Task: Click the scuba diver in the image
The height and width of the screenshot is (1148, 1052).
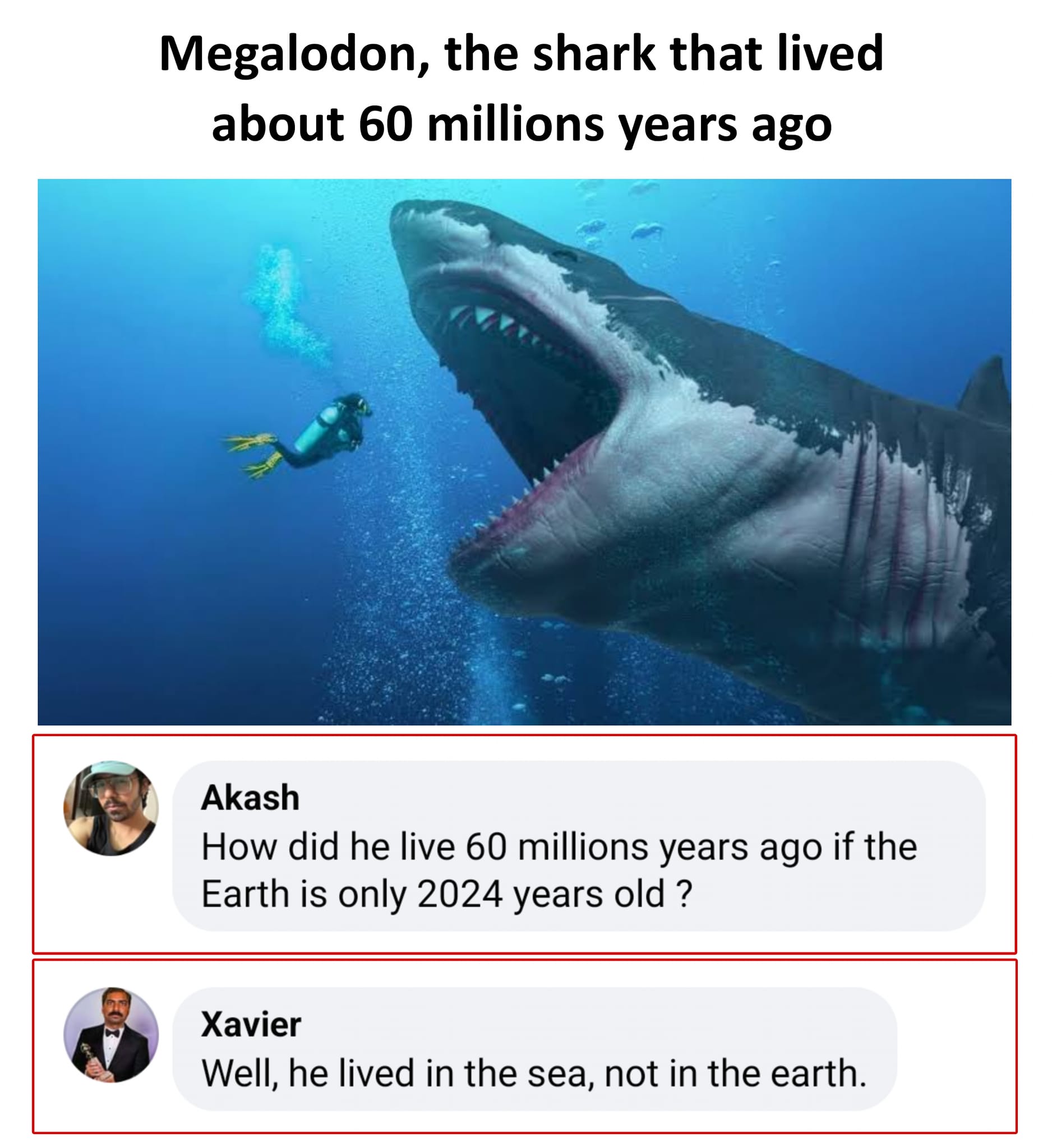Action: click(325, 433)
